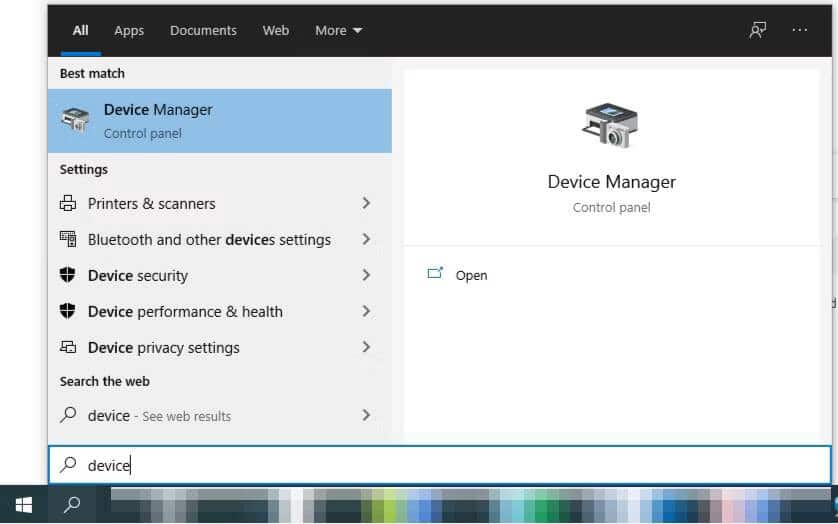This screenshot has width=838, height=524.
Task: Click the Device Manager icon in best match
Action: click(x=75, y=120)
